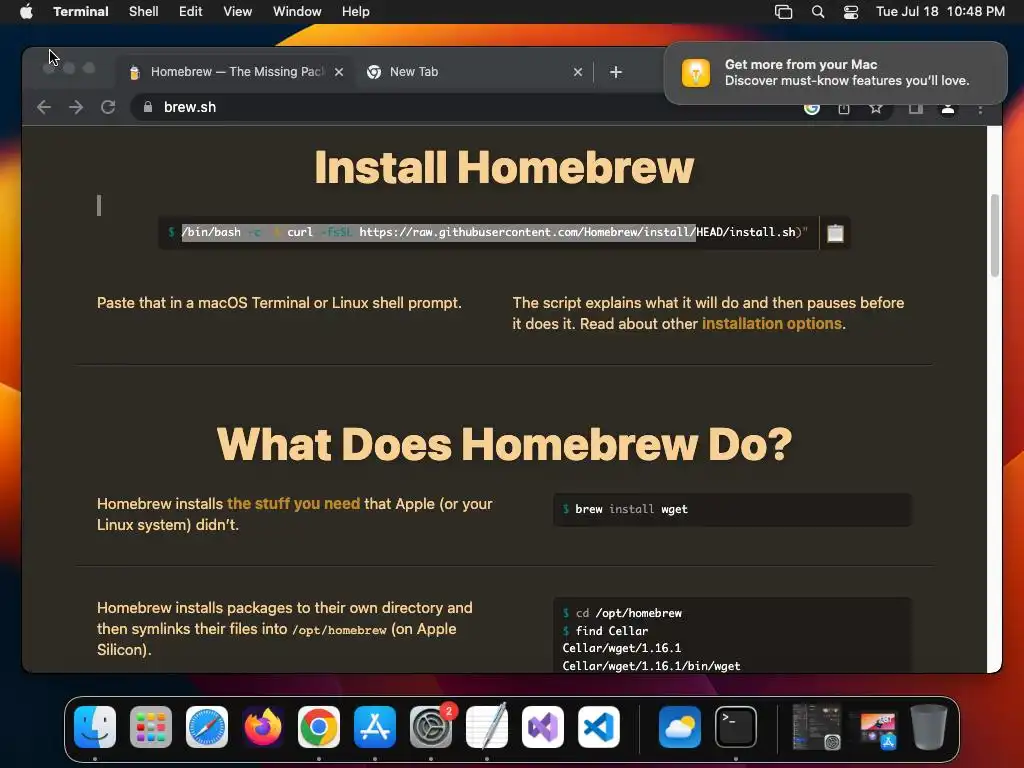The height and width of the screenshot is (768, 1024).
Task: Click the What Does Homebrew Do? heading
Action: tap(504, 444)
